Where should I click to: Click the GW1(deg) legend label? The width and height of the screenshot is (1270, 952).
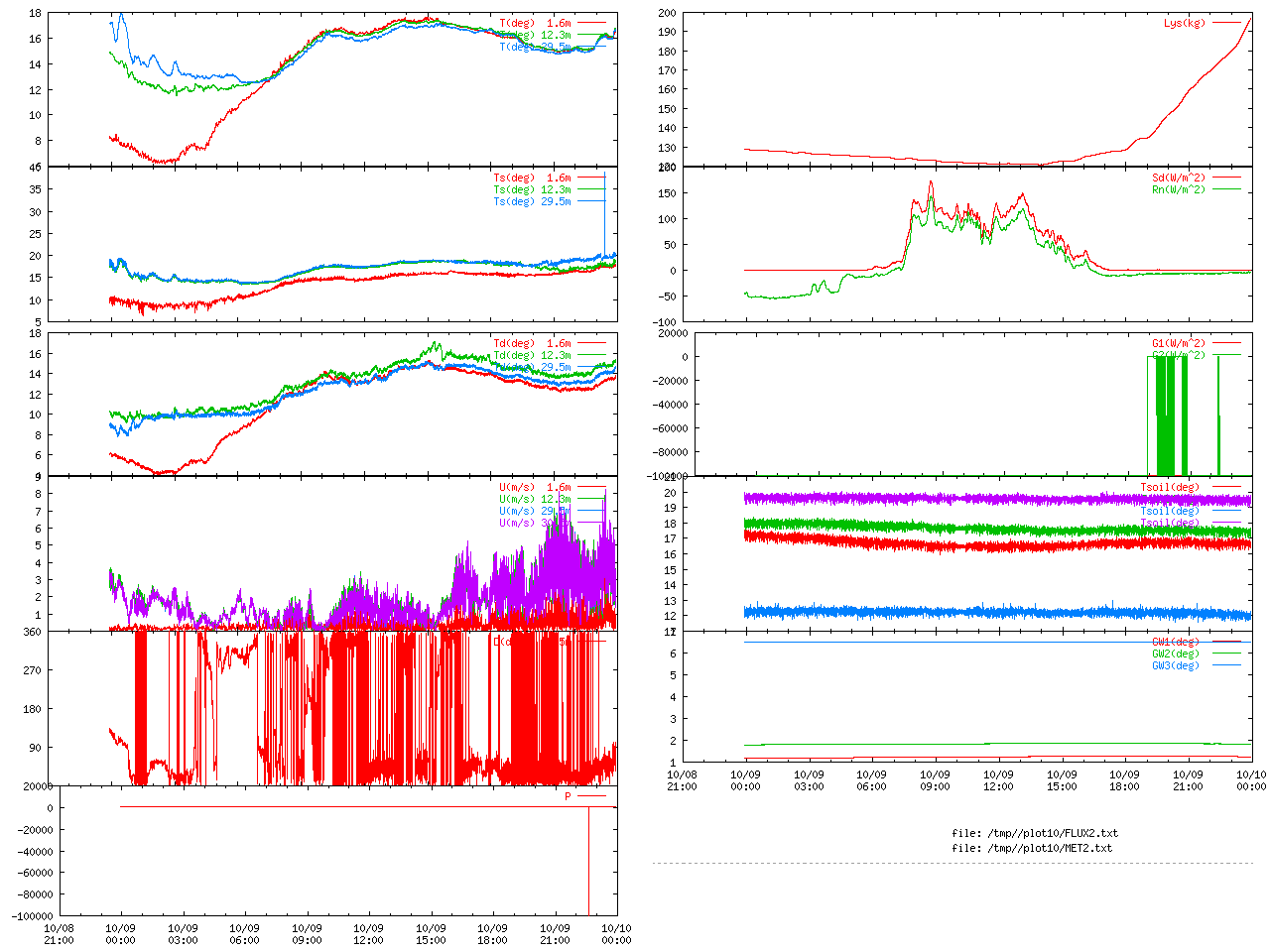pos(1175,643)
